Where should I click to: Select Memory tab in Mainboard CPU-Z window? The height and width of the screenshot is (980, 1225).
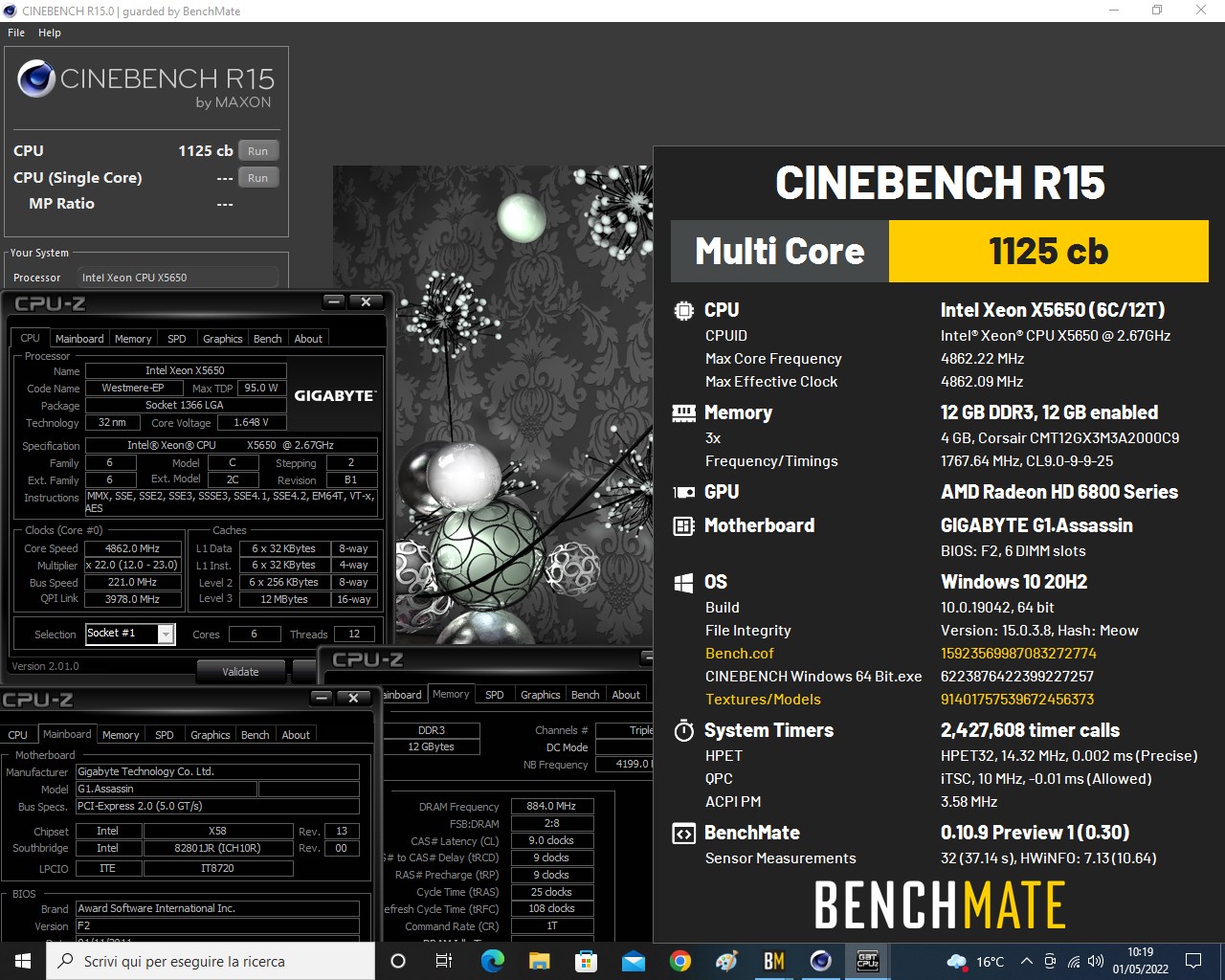pos(121,735)
